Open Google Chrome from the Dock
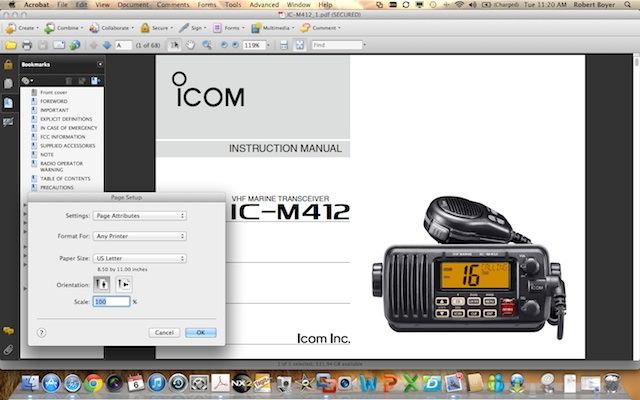 tap(93, 383)
